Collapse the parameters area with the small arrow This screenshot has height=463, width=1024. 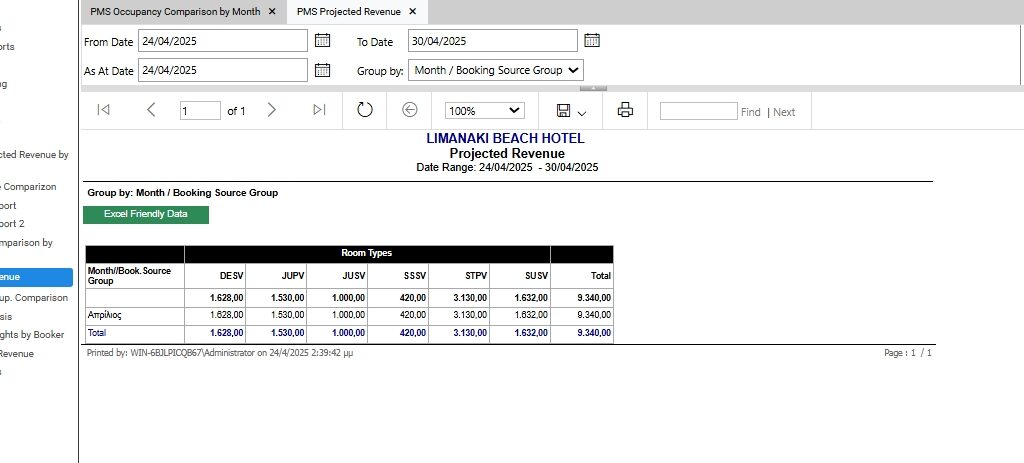pos(593,88)
